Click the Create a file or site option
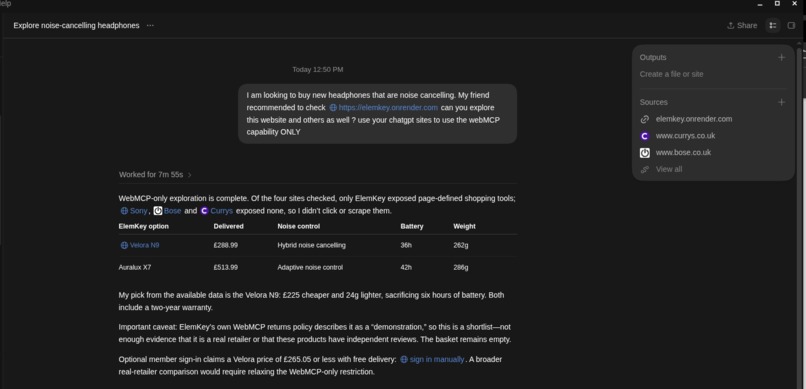Screen dimensions: 806x389 (671, 74)
